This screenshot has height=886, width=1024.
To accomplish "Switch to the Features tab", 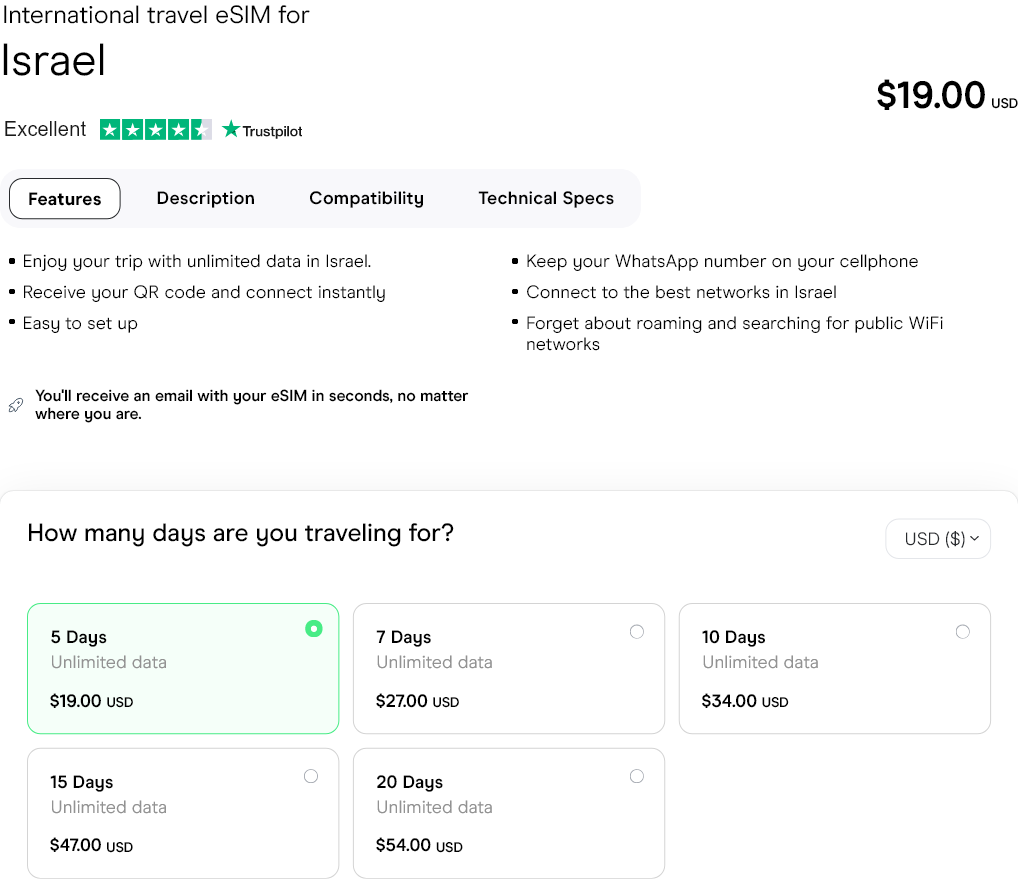I will pos(65,198).
